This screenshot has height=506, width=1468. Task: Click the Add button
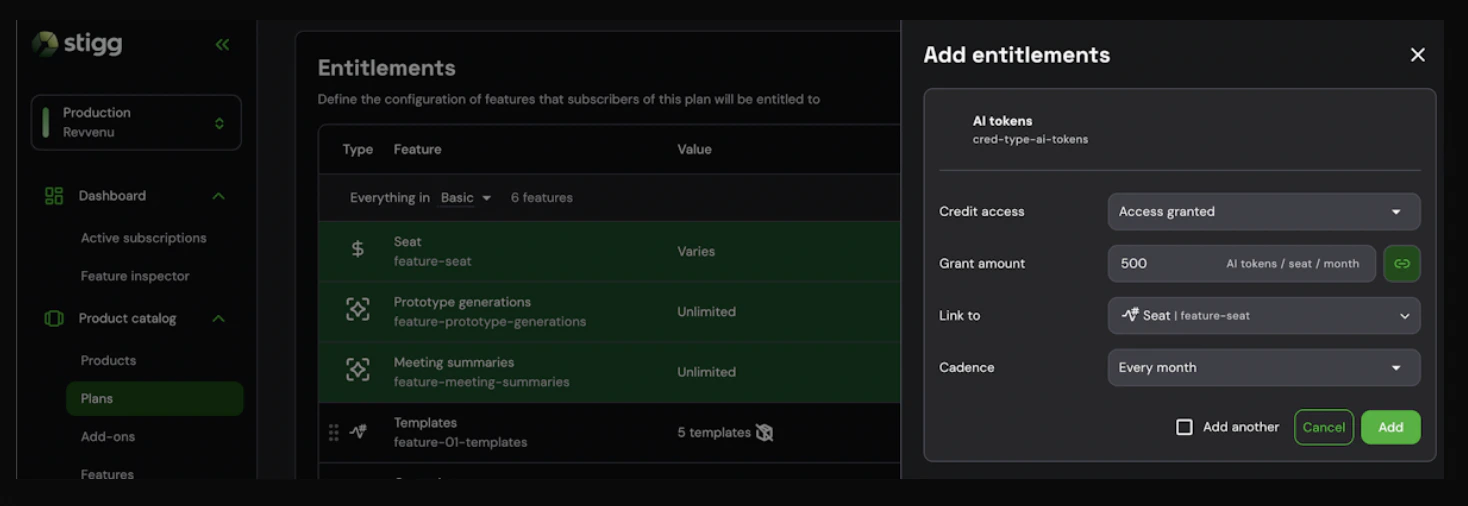coord(1390,427)
